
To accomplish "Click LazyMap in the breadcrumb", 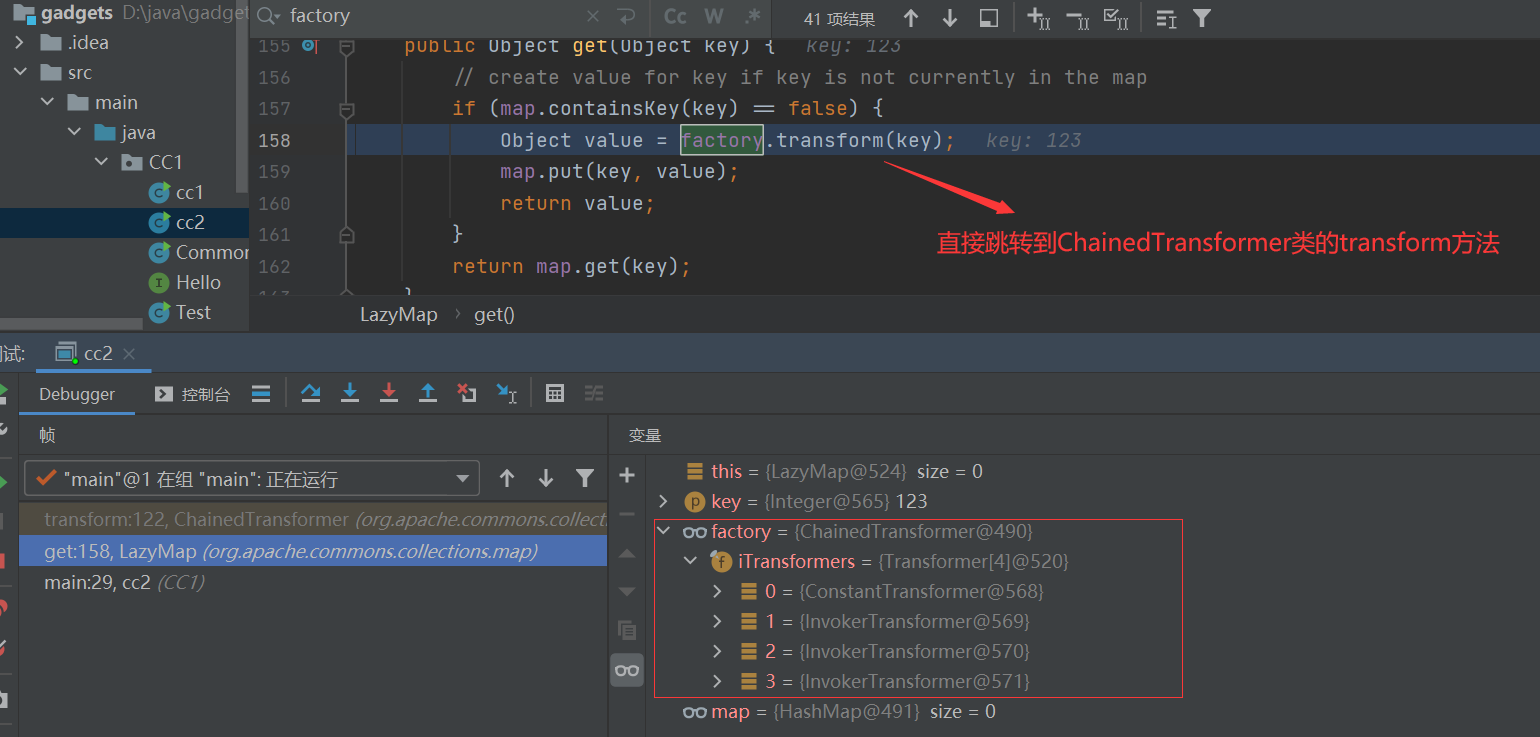I will coord(399,315).
